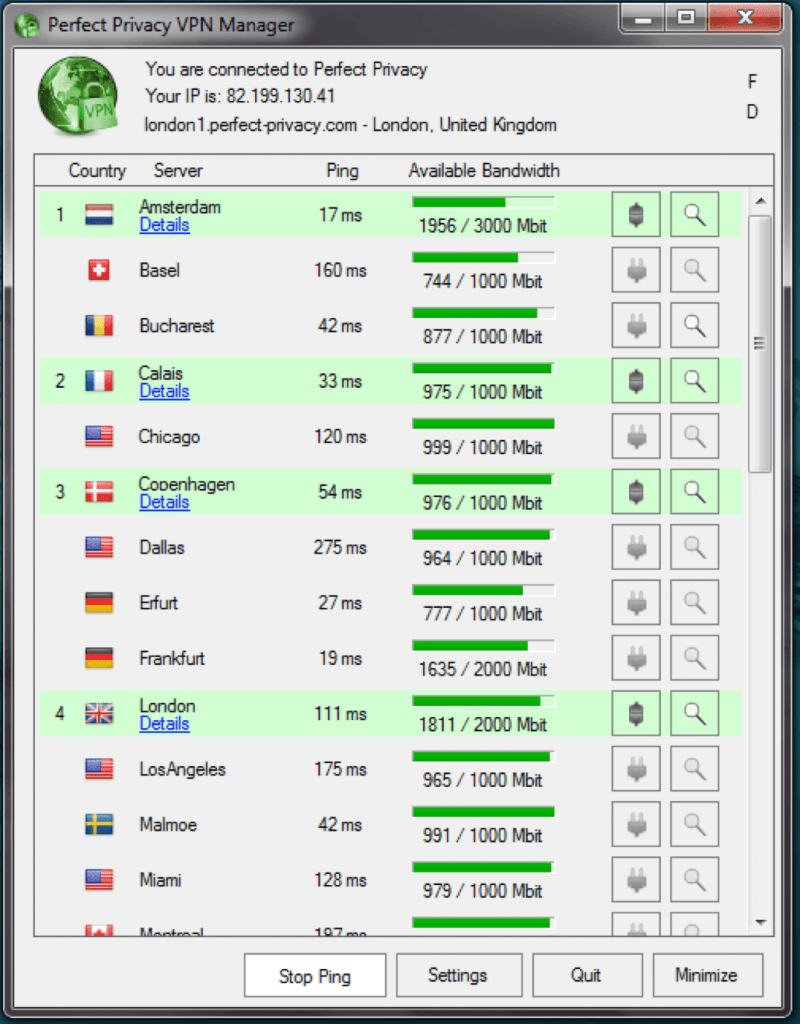Click the '275 ms' ping value
This screenshot has height=1024, width=800.
click(340, 547)
